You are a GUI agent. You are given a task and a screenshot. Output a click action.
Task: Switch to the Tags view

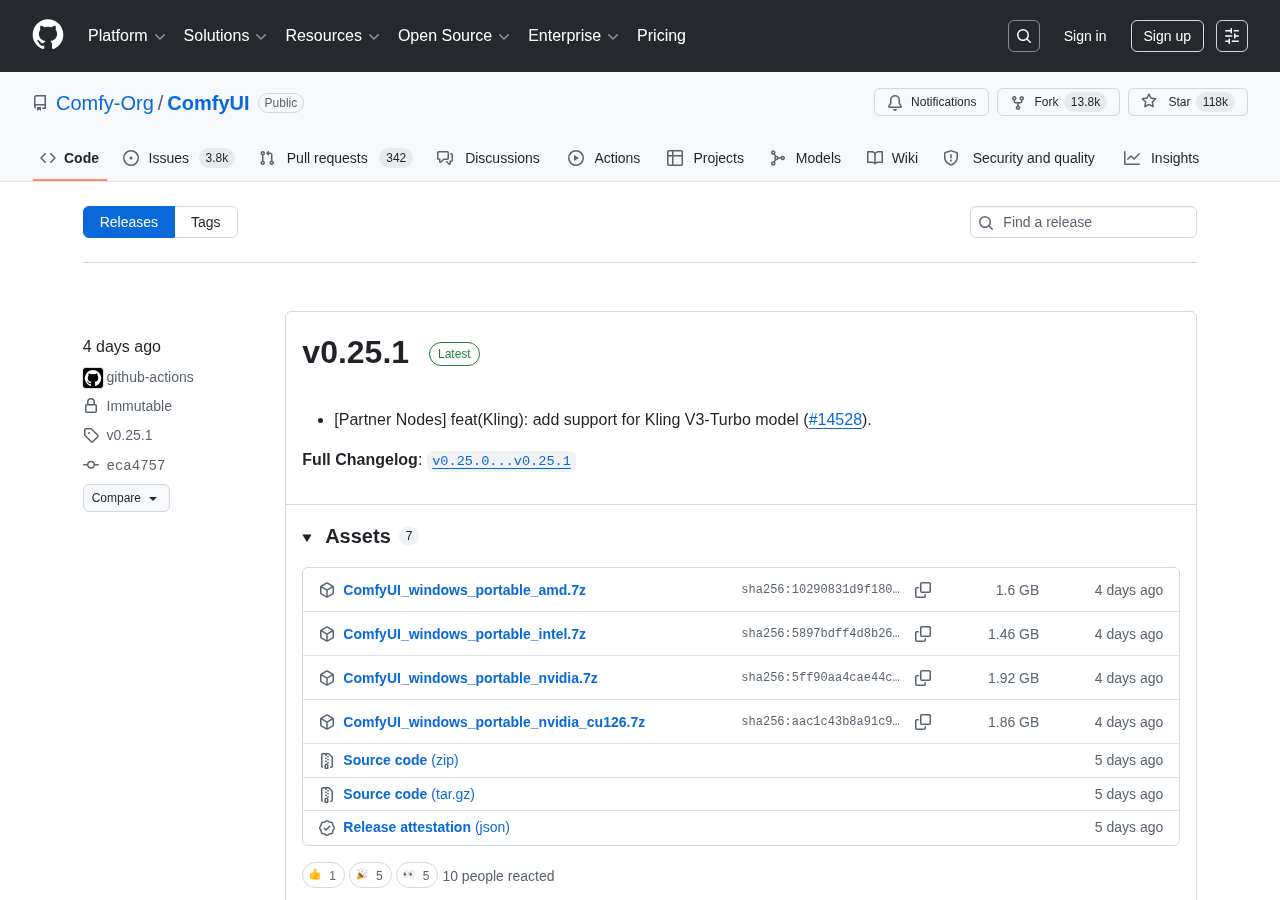click(x=206, y=222)
